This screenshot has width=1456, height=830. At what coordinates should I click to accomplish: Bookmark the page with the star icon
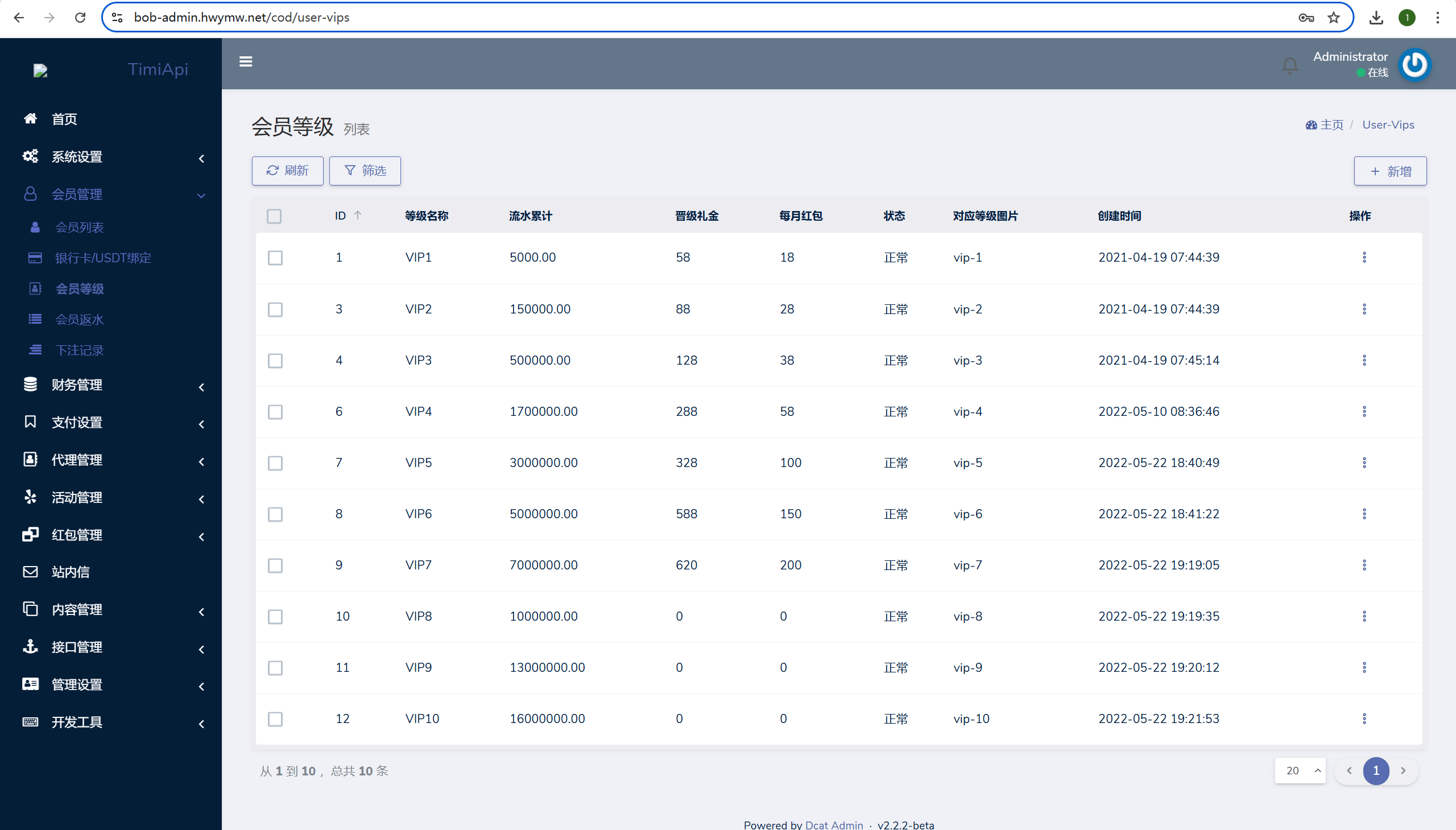[x=1334, y=18]
